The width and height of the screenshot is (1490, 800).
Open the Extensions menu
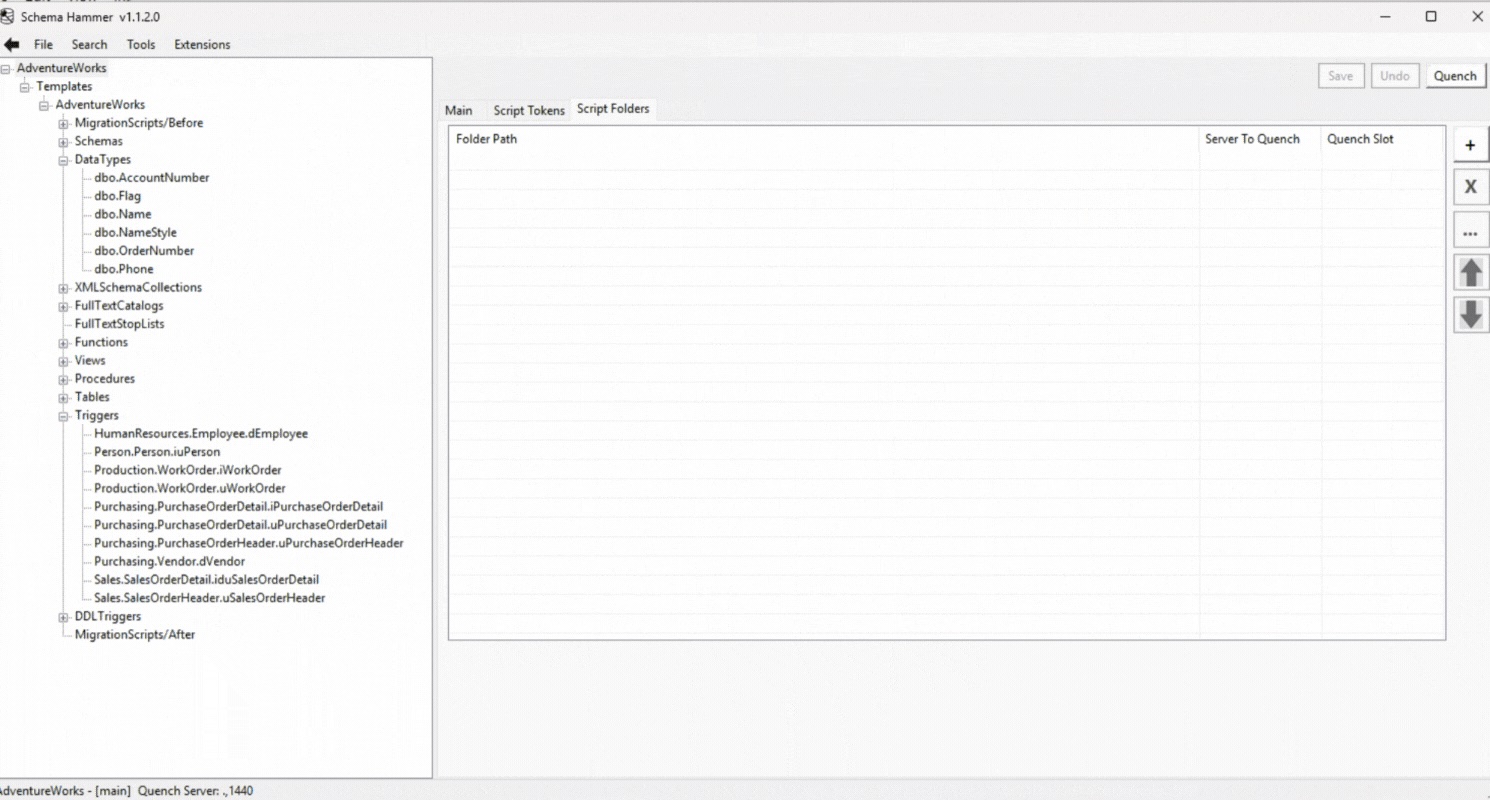[x=202, y=44]
